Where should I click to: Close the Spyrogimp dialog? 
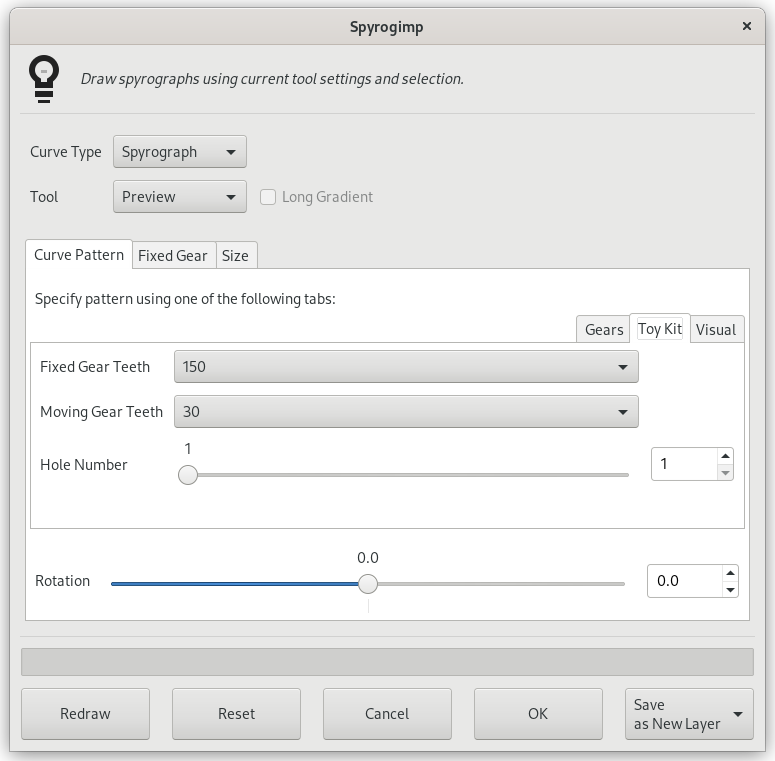pyautogui.click(x=747, y=26)
